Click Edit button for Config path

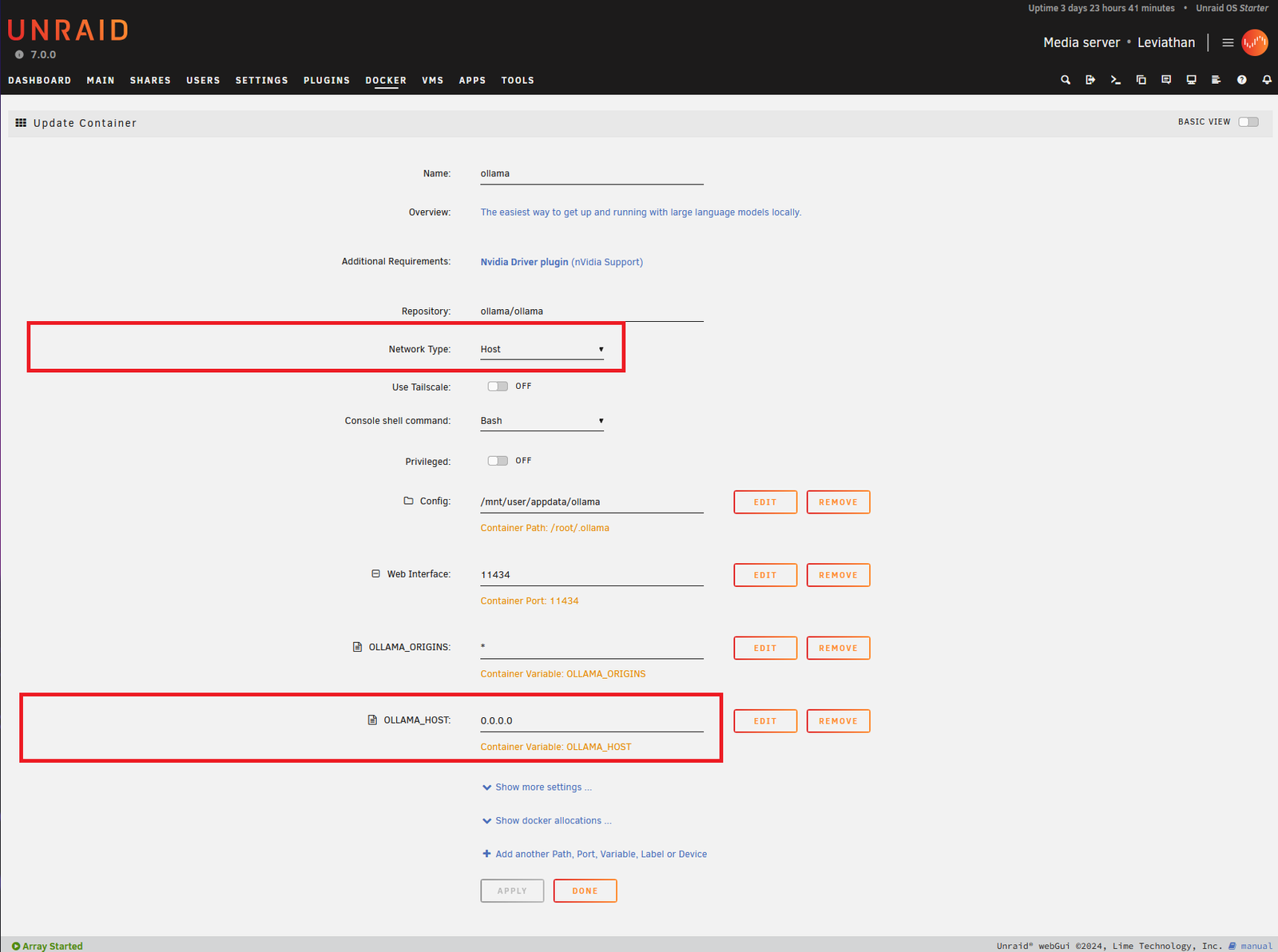point(765,502)
